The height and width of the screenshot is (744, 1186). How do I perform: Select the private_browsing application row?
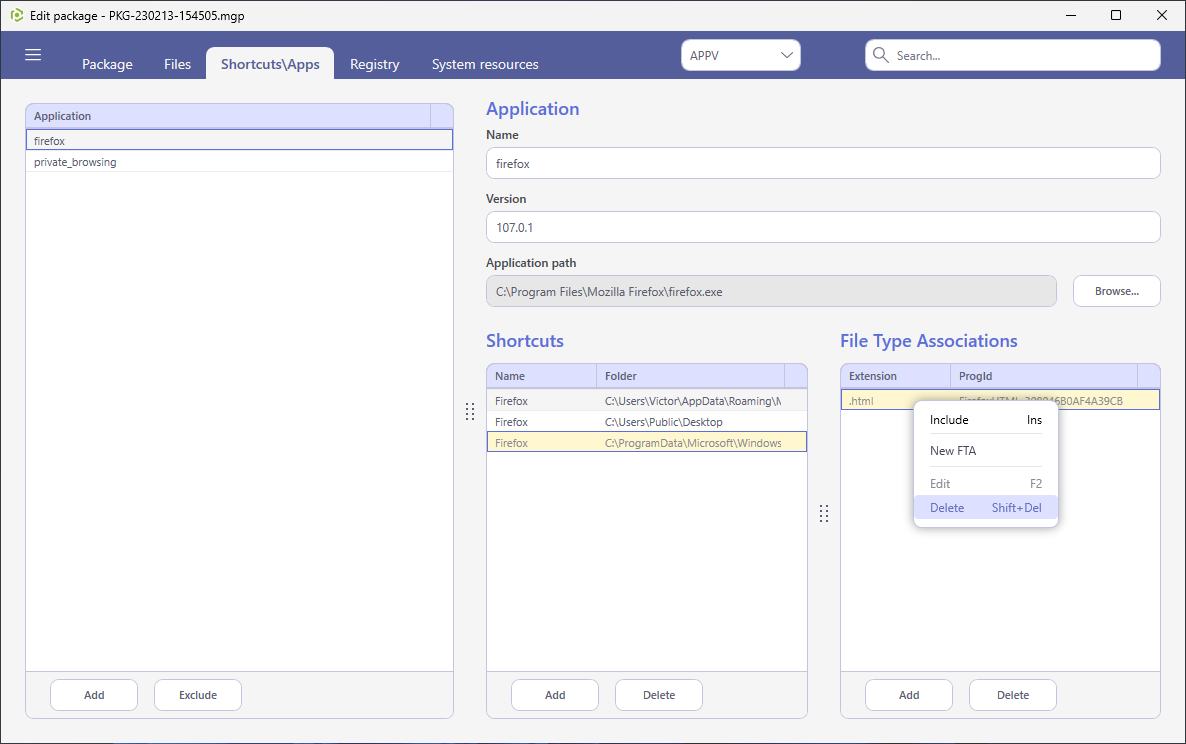click(239, 162)
